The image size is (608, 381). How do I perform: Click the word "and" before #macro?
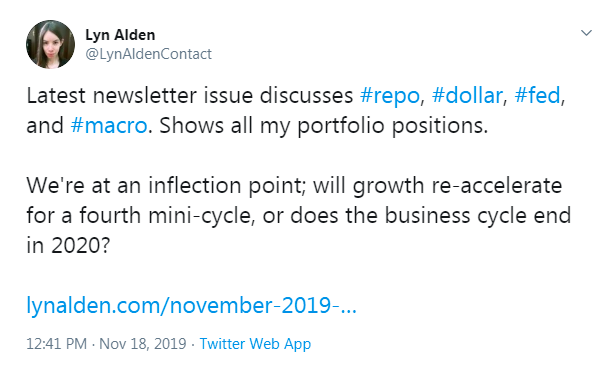tap(45, 126)
